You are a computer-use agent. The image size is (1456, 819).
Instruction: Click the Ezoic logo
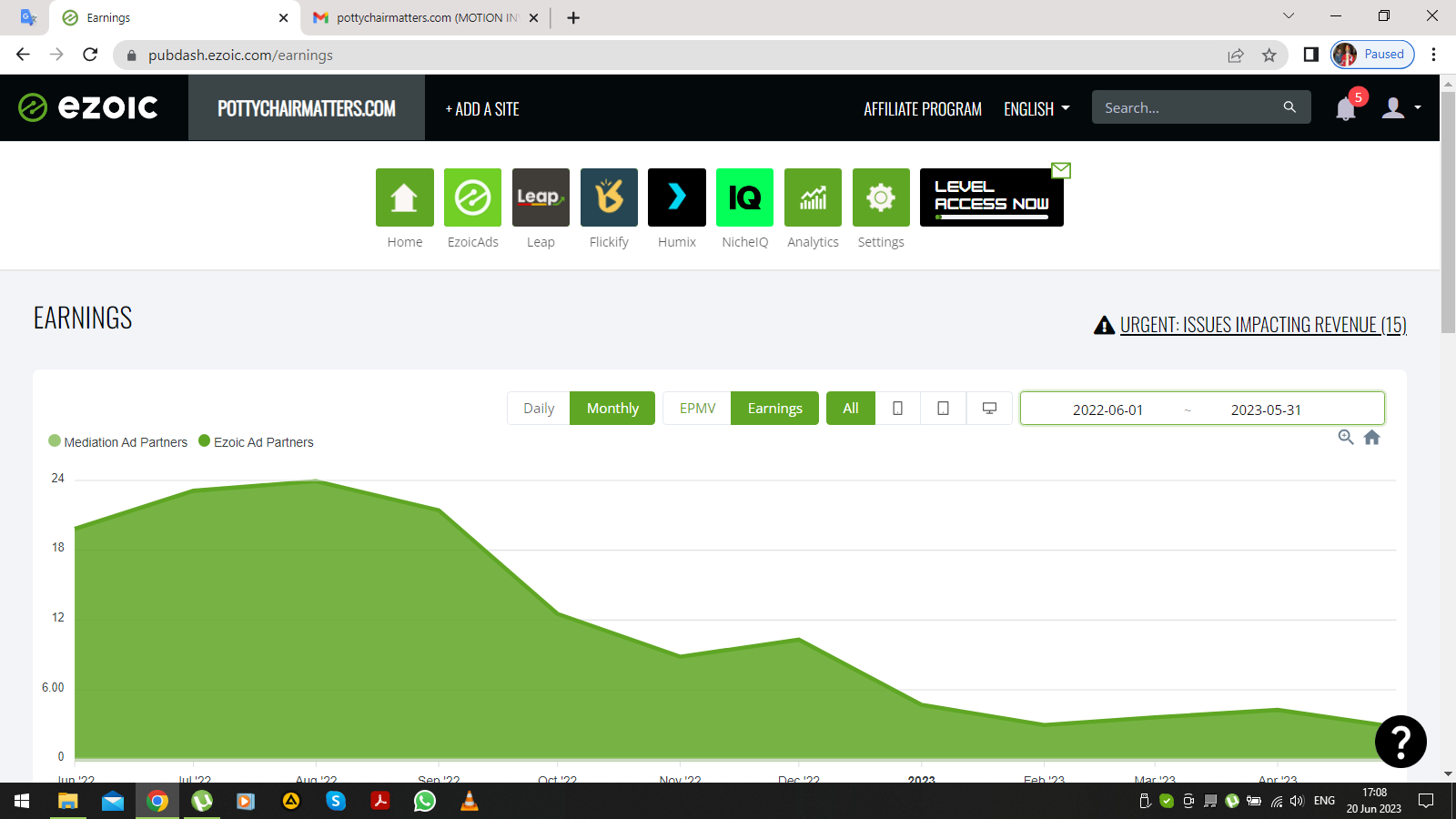[88, 107]
